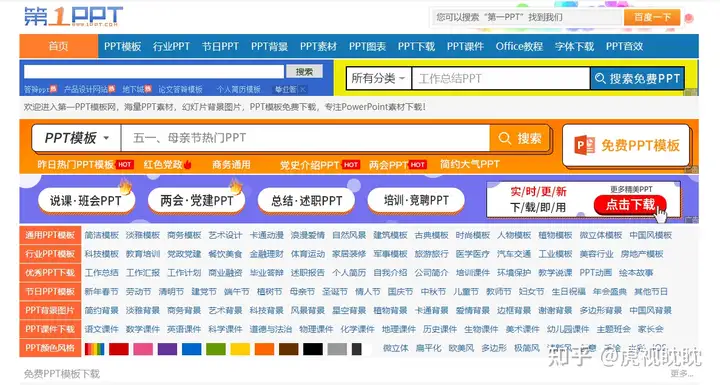Focus the 工作总结PPT search field
This screenshot has height=385, width=720.
pos(501,79)
